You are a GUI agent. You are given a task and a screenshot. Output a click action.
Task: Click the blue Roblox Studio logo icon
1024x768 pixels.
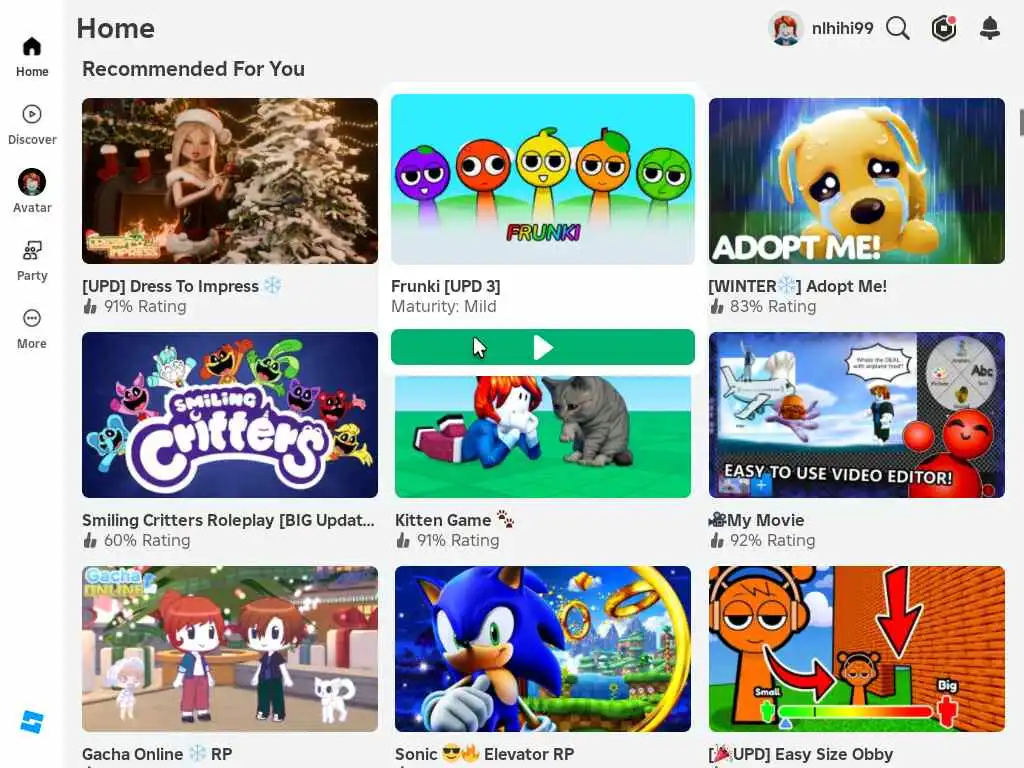32,722
